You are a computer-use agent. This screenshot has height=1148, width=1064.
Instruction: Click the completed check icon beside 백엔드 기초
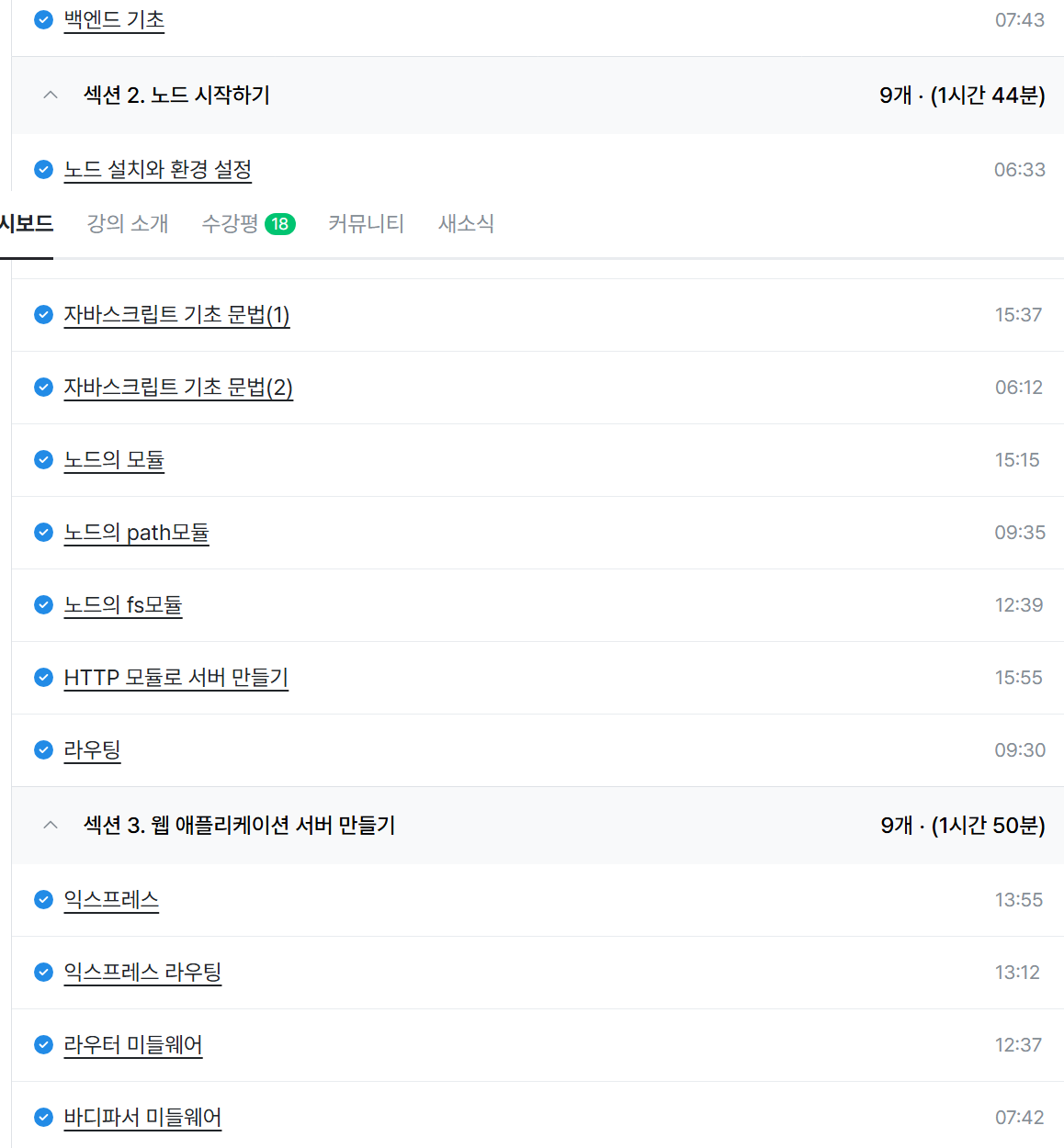coord(43,19)
